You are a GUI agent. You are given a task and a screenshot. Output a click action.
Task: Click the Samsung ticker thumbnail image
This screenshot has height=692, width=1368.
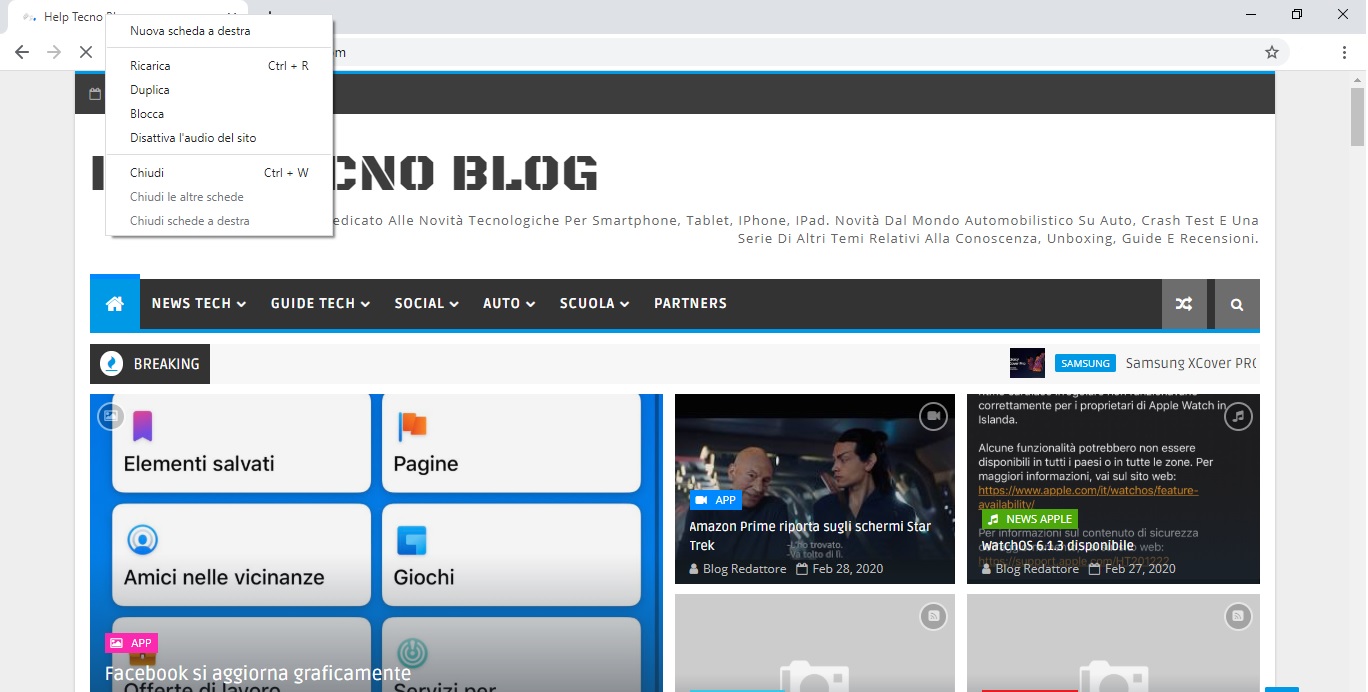tap(1027, 364)
